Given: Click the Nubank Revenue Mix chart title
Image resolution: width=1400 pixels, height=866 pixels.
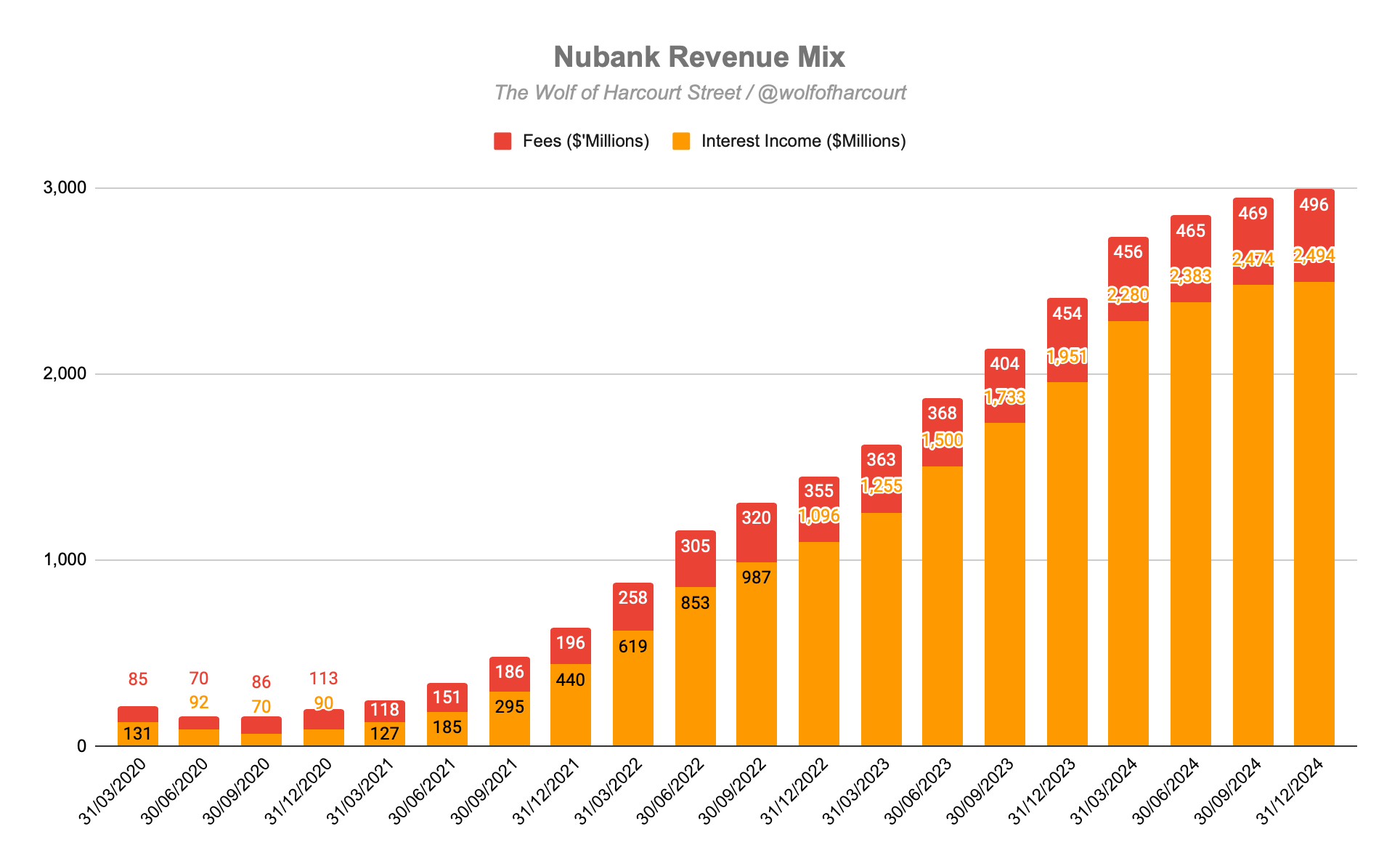Looking at the screenshot, I should (699, 57).
